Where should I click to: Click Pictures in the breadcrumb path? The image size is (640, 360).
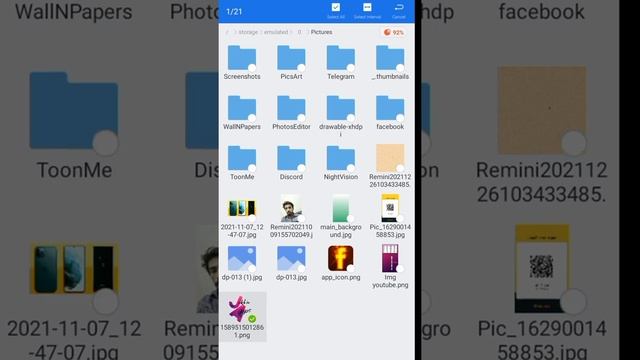pyautogui.click(x=322, y=32)
